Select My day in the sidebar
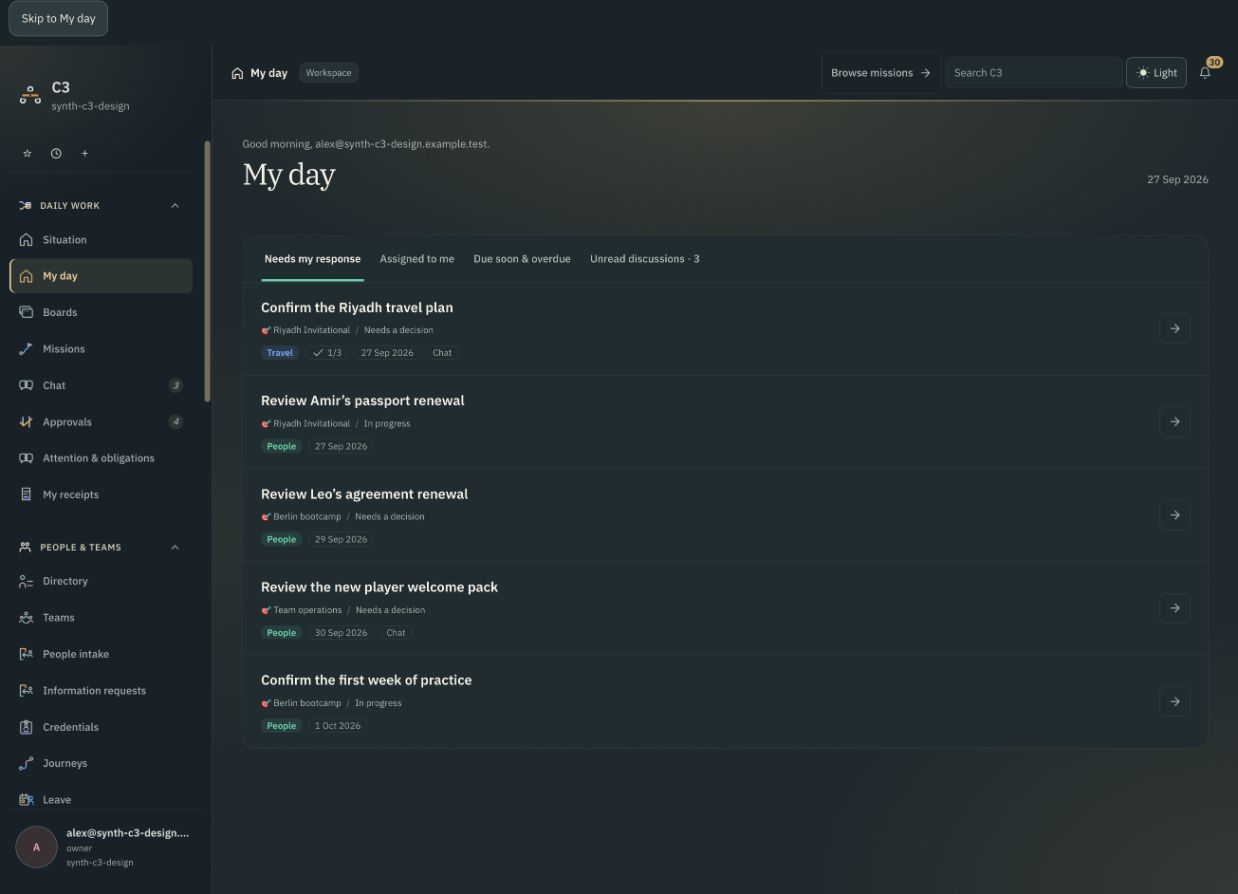The image size is (1238, 894). click(x=101, y=276)
